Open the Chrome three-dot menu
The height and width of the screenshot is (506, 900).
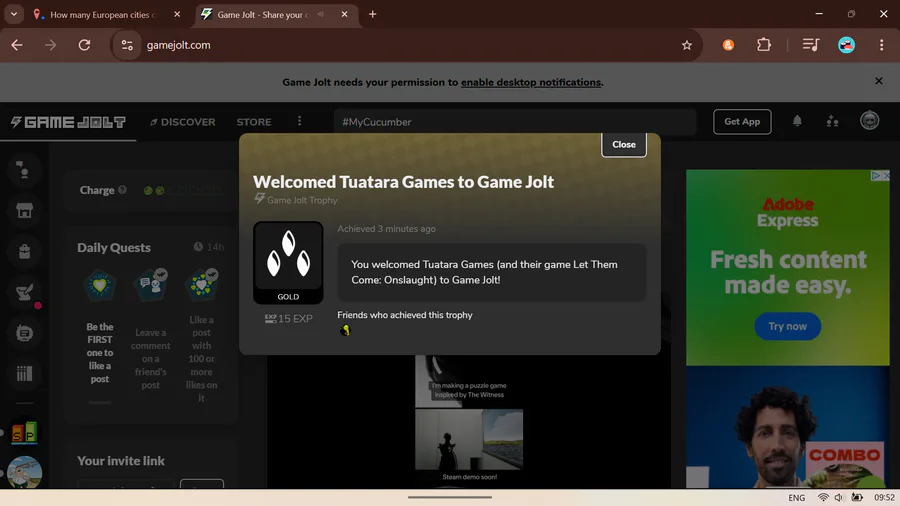pyautogui.click(x=882, y=45)
